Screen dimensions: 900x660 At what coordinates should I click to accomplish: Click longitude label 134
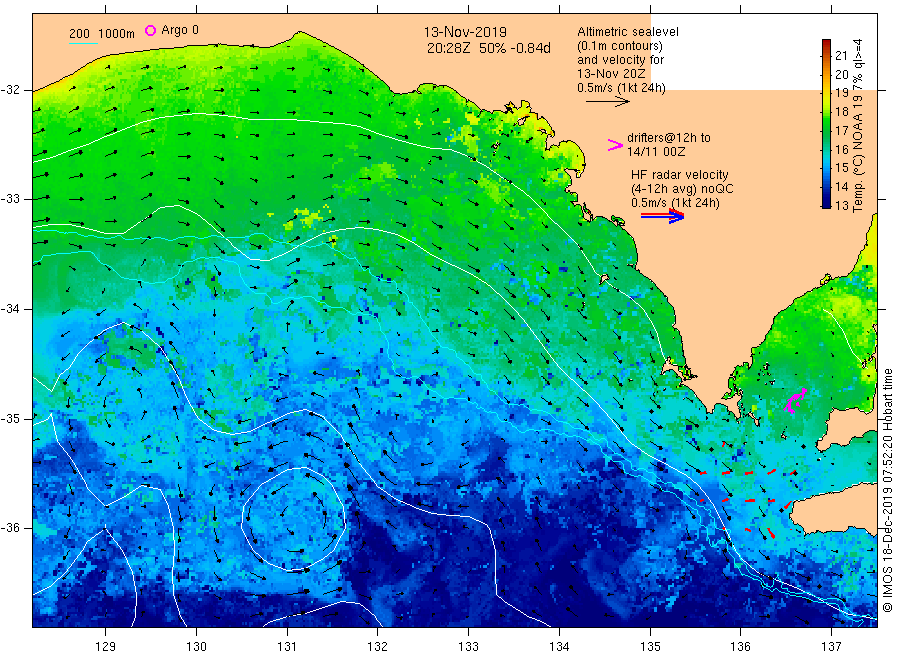[559, 647]
